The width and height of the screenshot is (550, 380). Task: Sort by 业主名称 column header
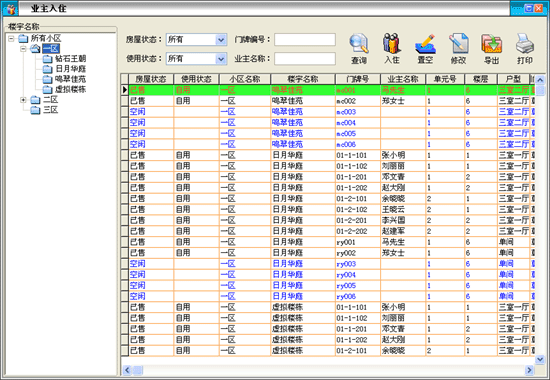403,79
